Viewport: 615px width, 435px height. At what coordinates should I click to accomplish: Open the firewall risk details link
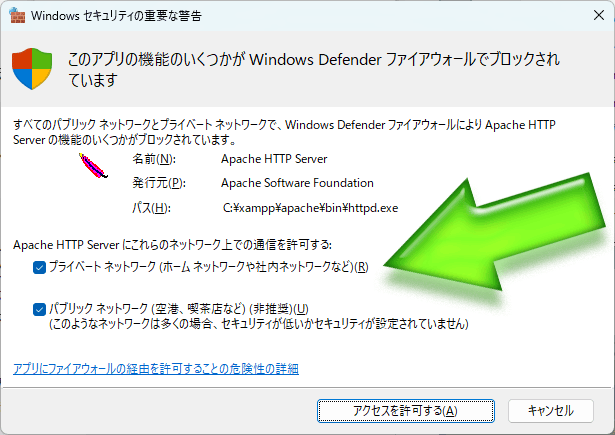[156, 369]
